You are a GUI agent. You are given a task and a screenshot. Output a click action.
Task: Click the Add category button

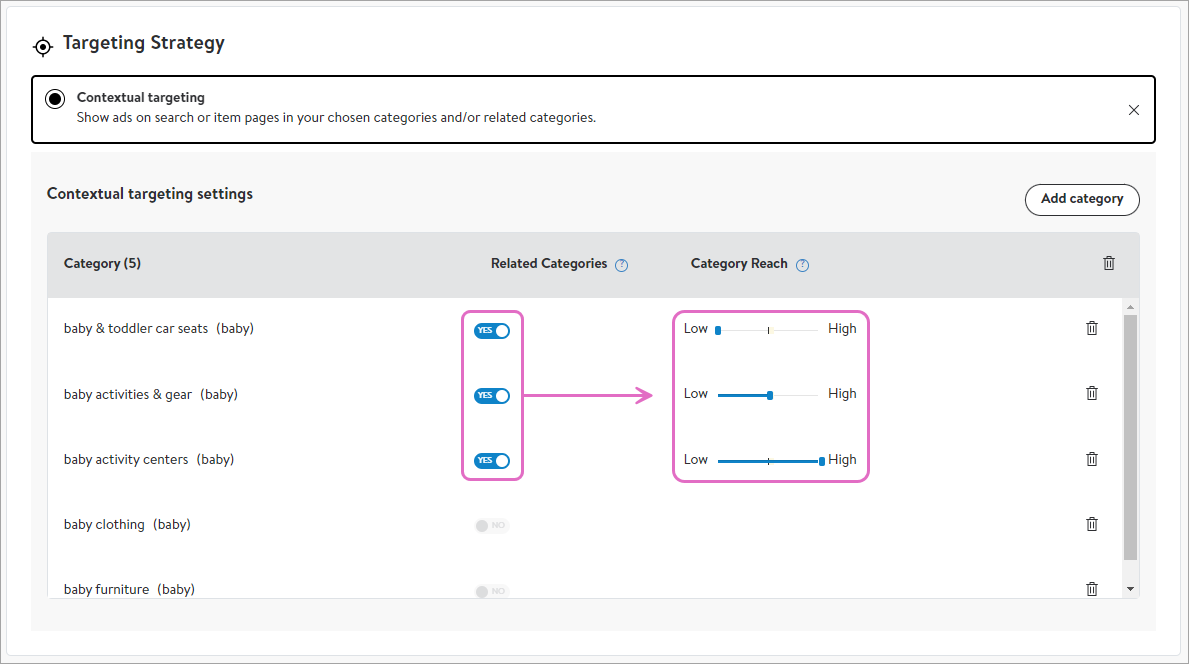tap(1082, 199)
